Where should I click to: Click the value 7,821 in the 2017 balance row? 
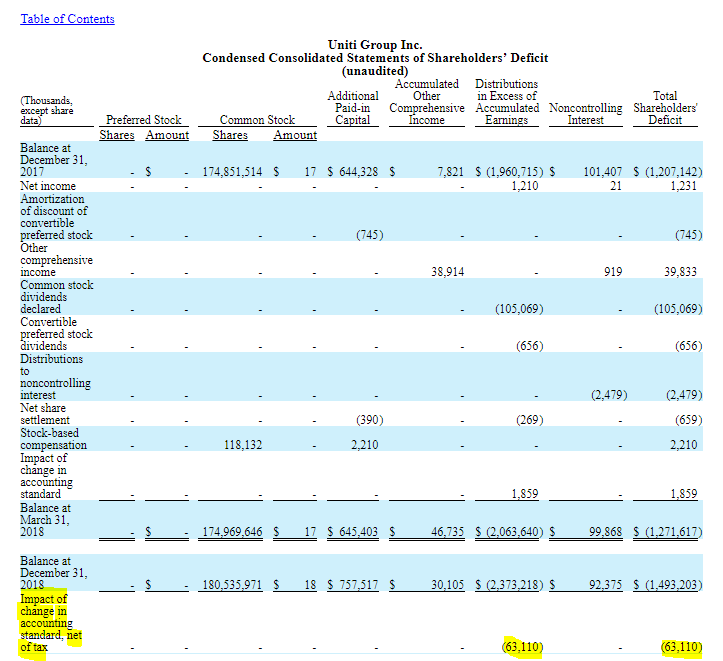(450, 172)
